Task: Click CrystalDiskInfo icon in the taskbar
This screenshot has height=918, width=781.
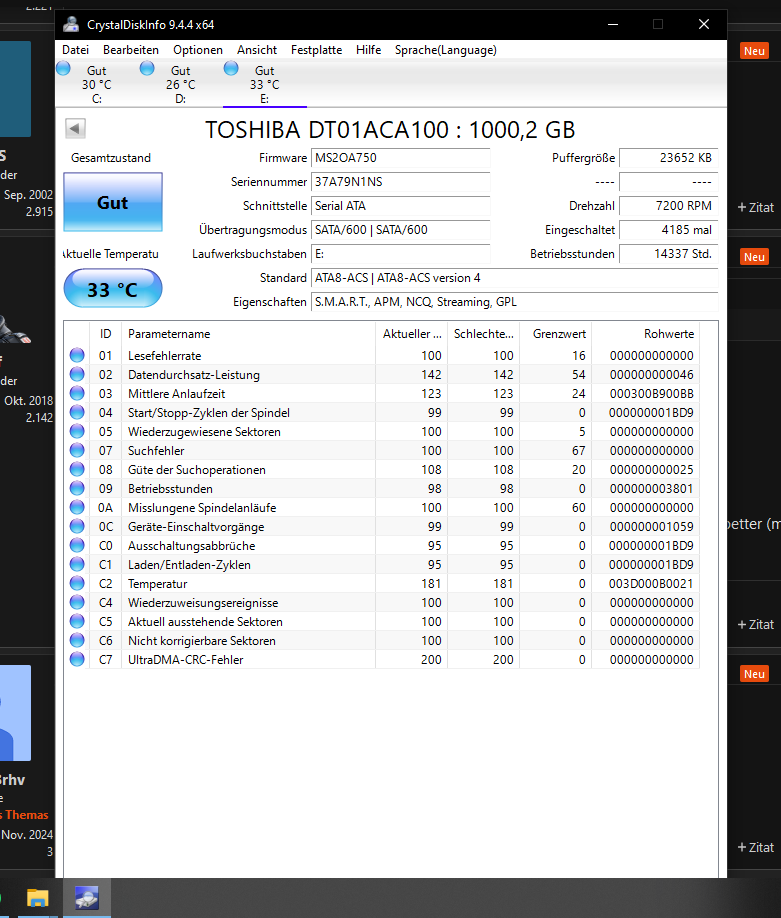Action: point(87,898)
